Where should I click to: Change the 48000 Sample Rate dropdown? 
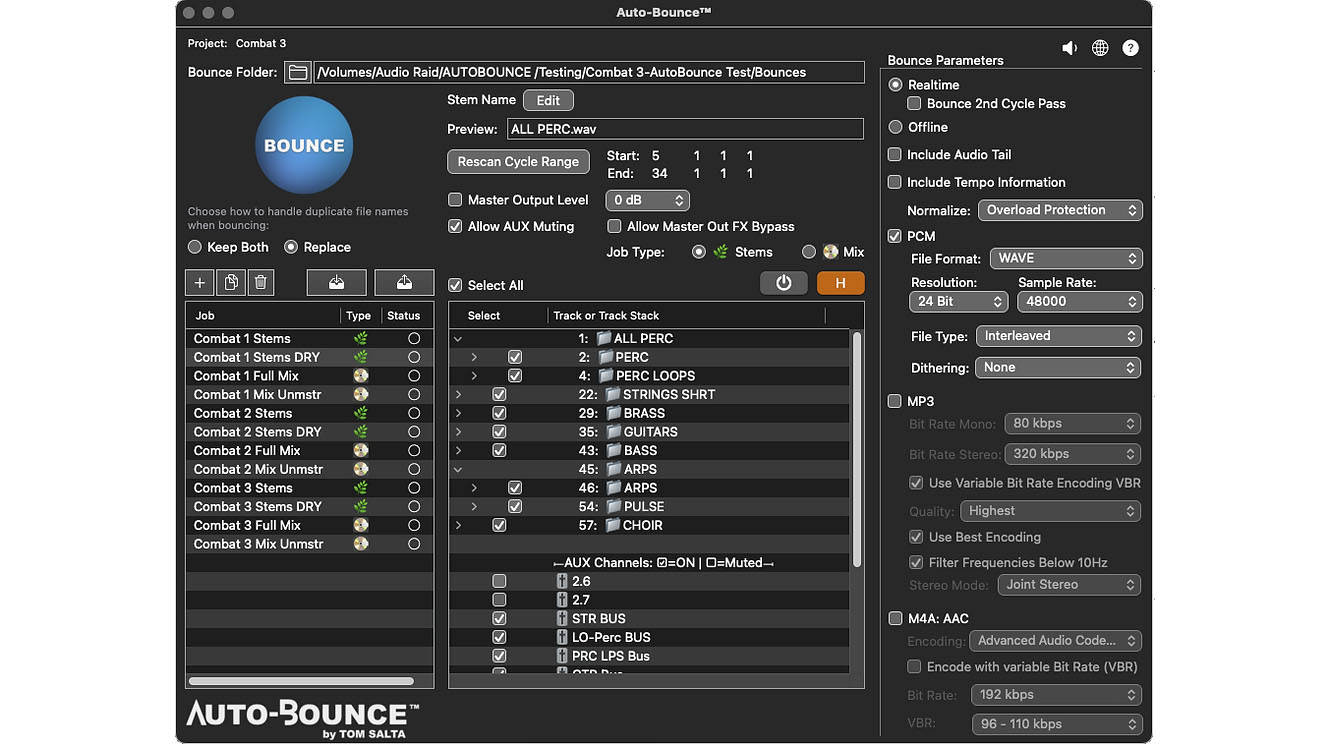tap(1079, 301)
